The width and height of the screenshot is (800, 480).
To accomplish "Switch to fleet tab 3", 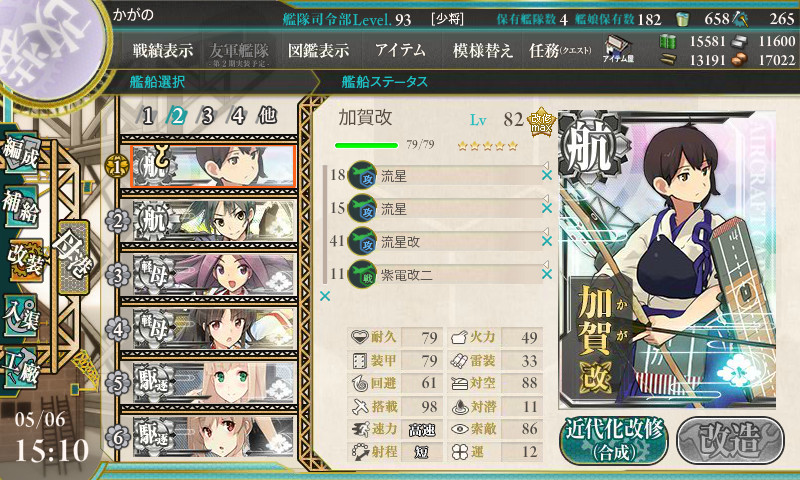I will (207, 116).
